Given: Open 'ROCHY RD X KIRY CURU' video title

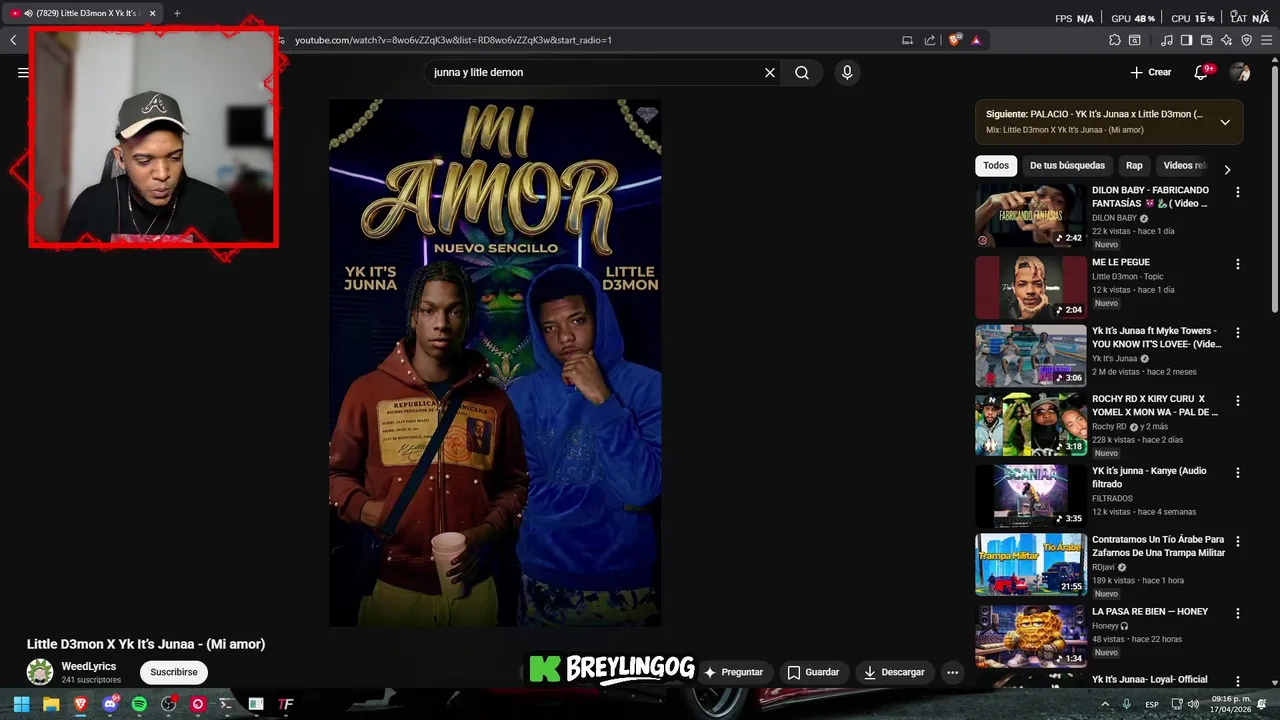Looking at the screenshot, I should coord(1155,405).
